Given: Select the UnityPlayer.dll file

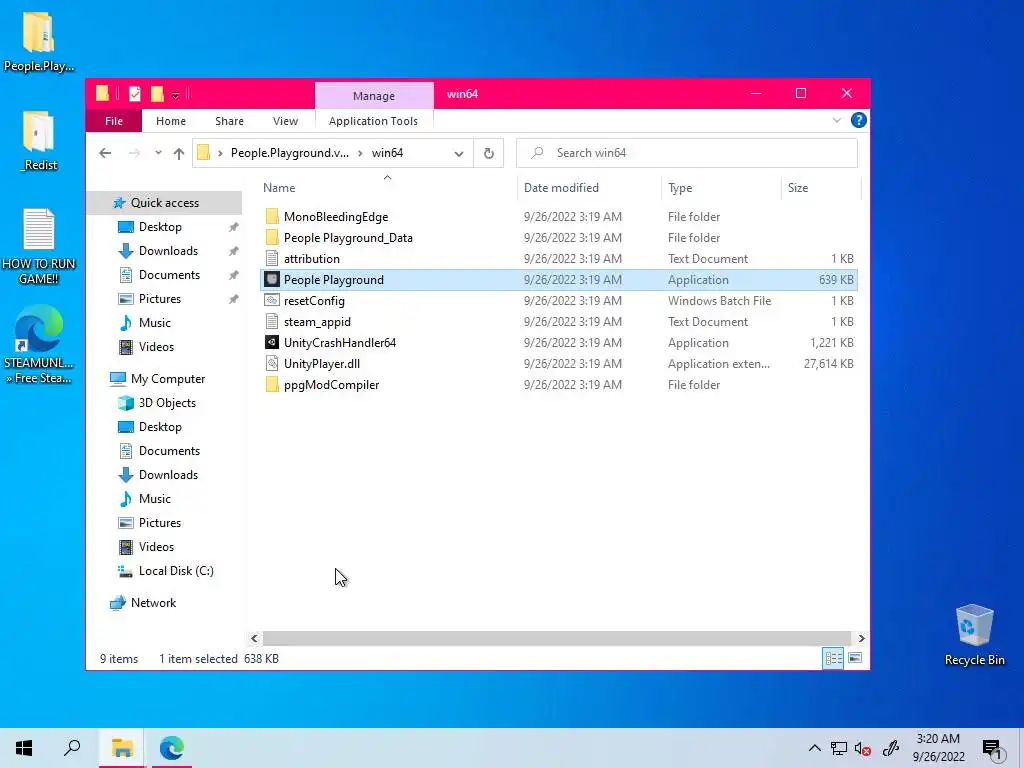Looking at the screenshot, I should (322, 364).
